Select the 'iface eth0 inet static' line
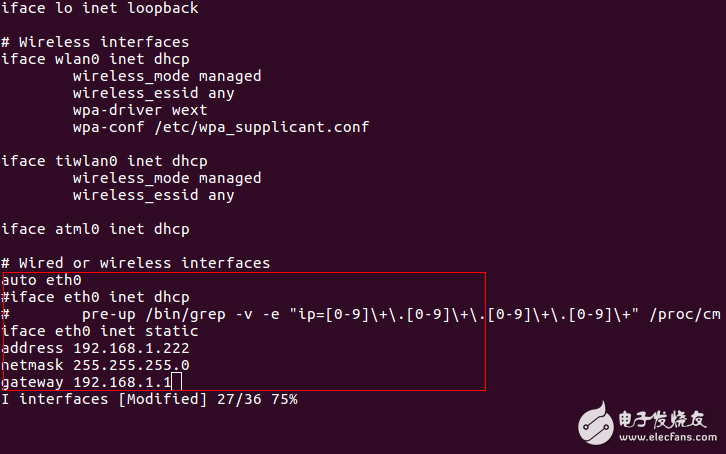 point(100,332)
